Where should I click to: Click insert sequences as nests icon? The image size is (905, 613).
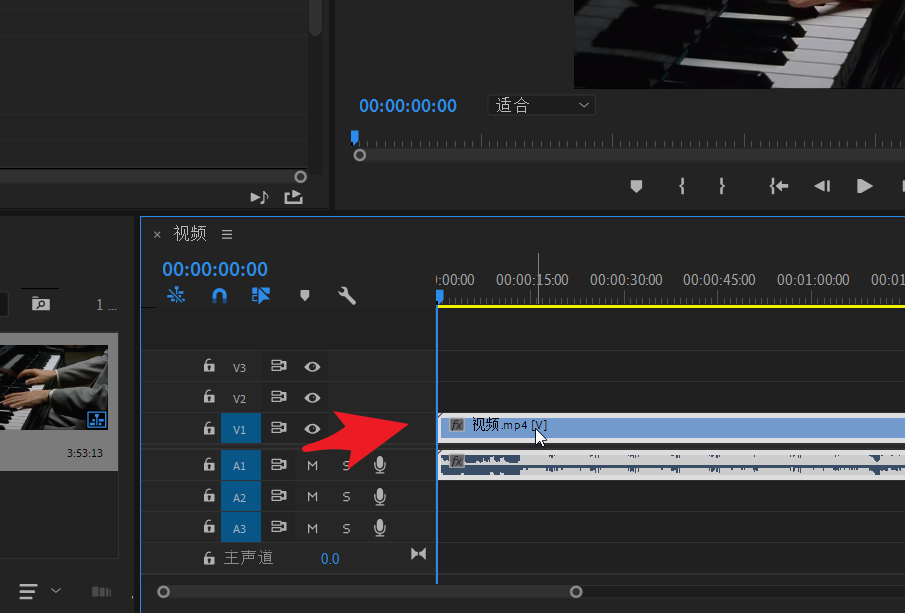[x=176, y=296]
